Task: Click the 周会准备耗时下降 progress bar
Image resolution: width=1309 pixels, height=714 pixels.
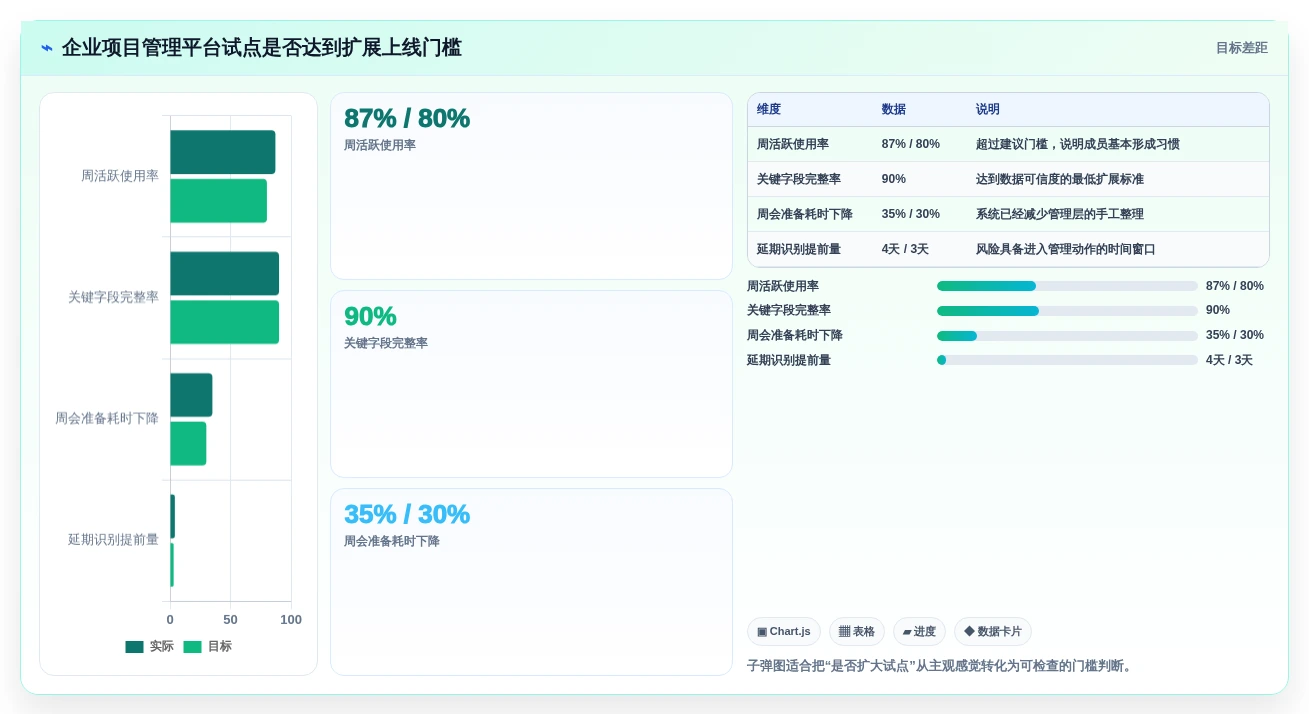Action: tap(1067, 336)
